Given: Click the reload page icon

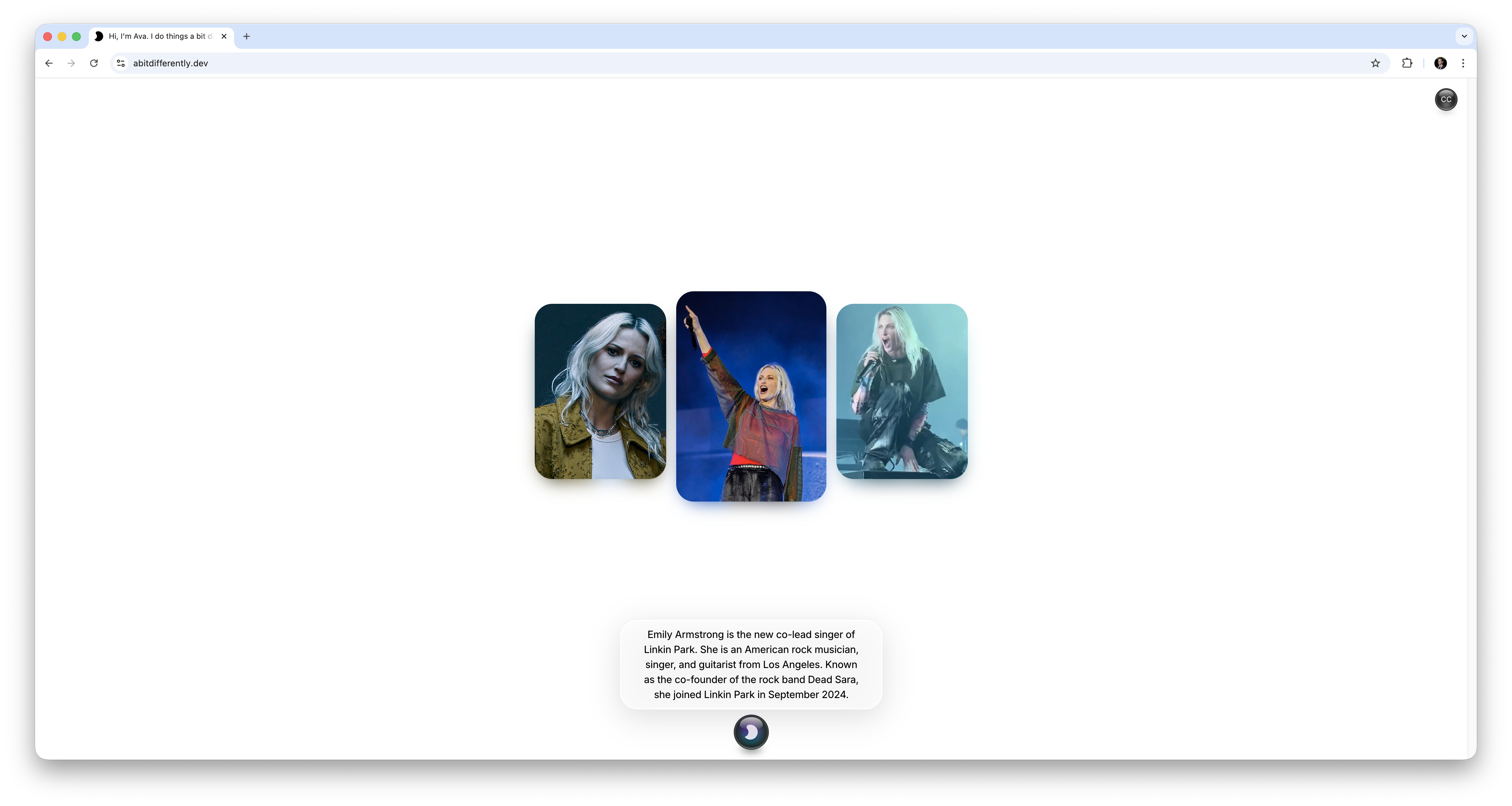Looking at the screenshot, I should click(94, 64).
